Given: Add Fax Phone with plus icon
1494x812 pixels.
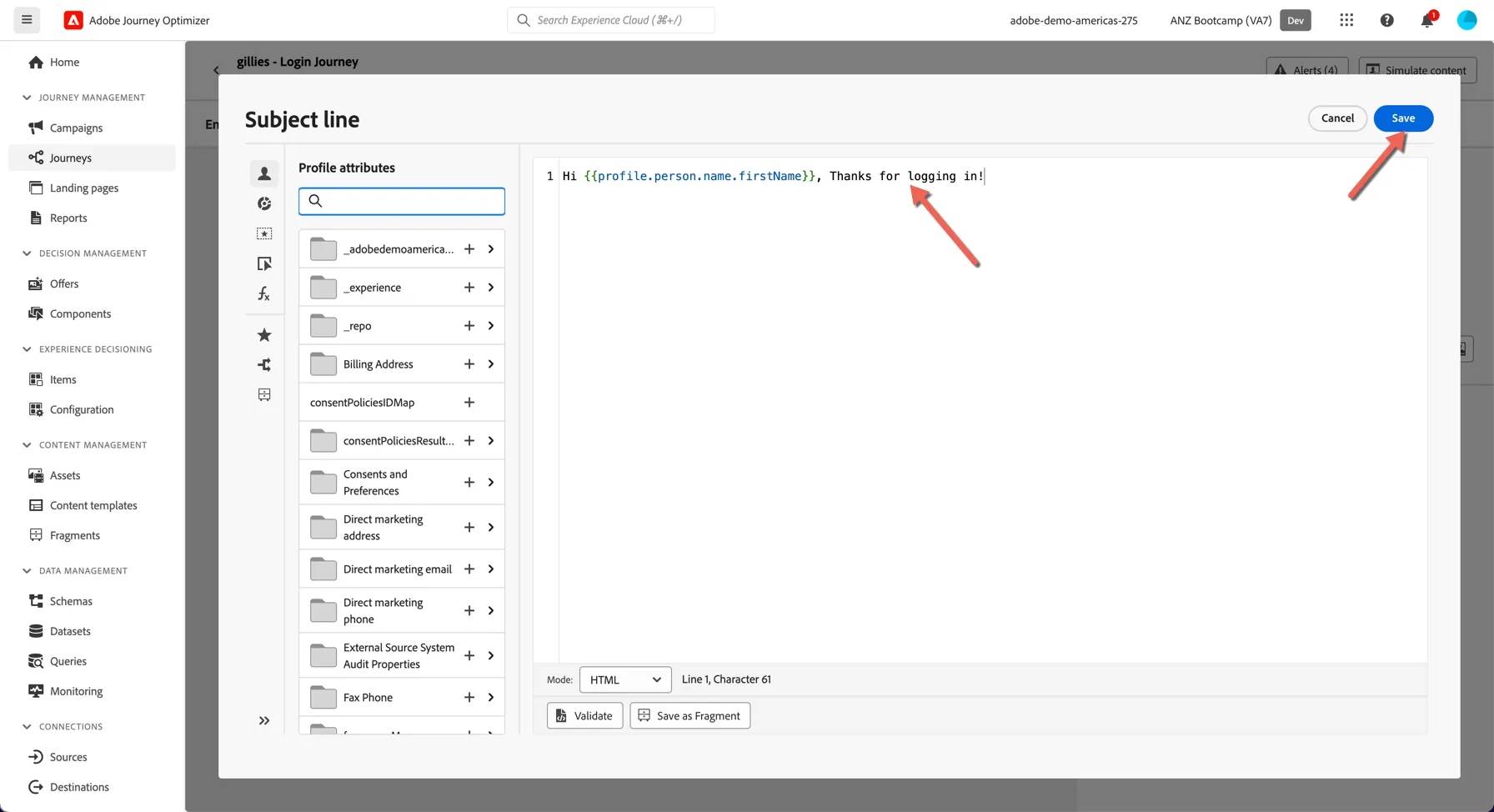Looking at the screenshot, I should [469, 698].
